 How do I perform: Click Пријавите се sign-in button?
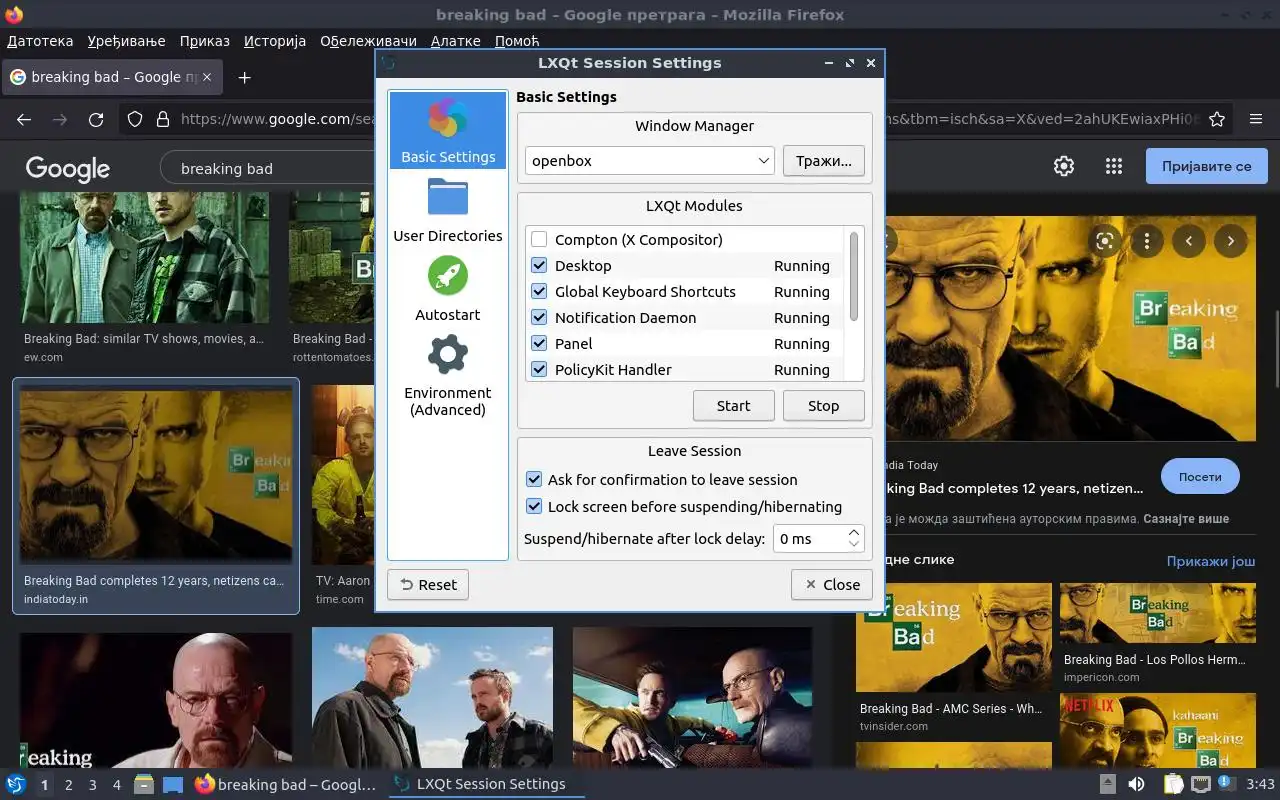(1207, 166)
